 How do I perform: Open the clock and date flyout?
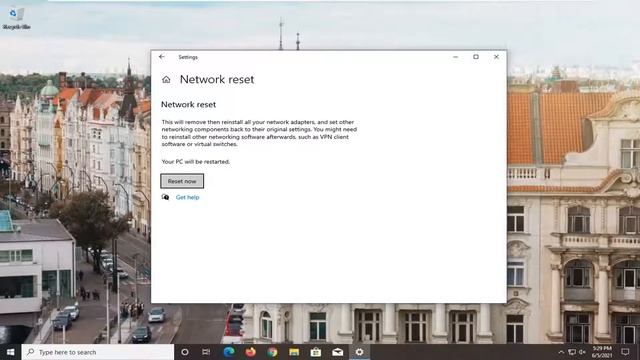click(x=602, y=352)
